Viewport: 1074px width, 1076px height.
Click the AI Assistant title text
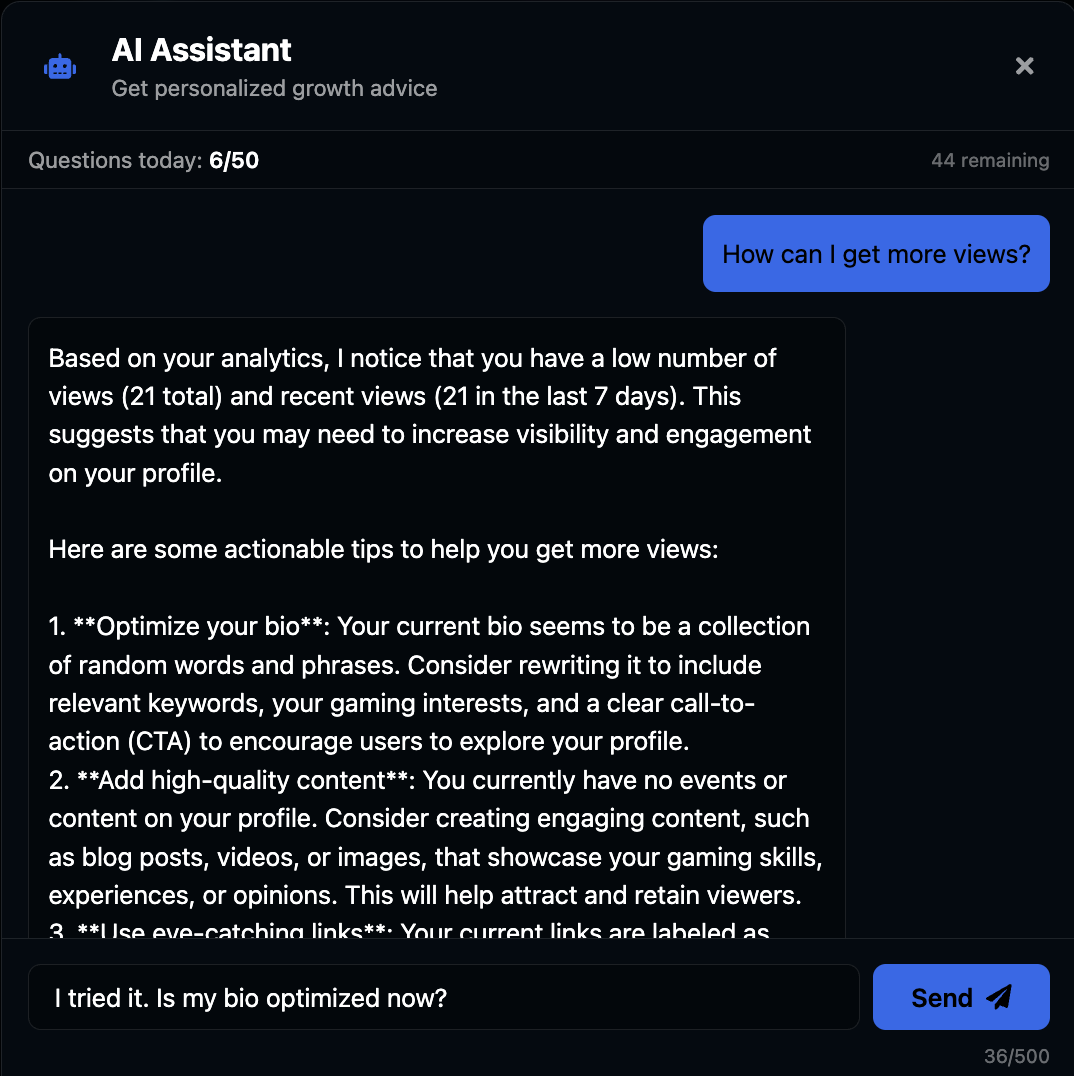tap(202, 49)
